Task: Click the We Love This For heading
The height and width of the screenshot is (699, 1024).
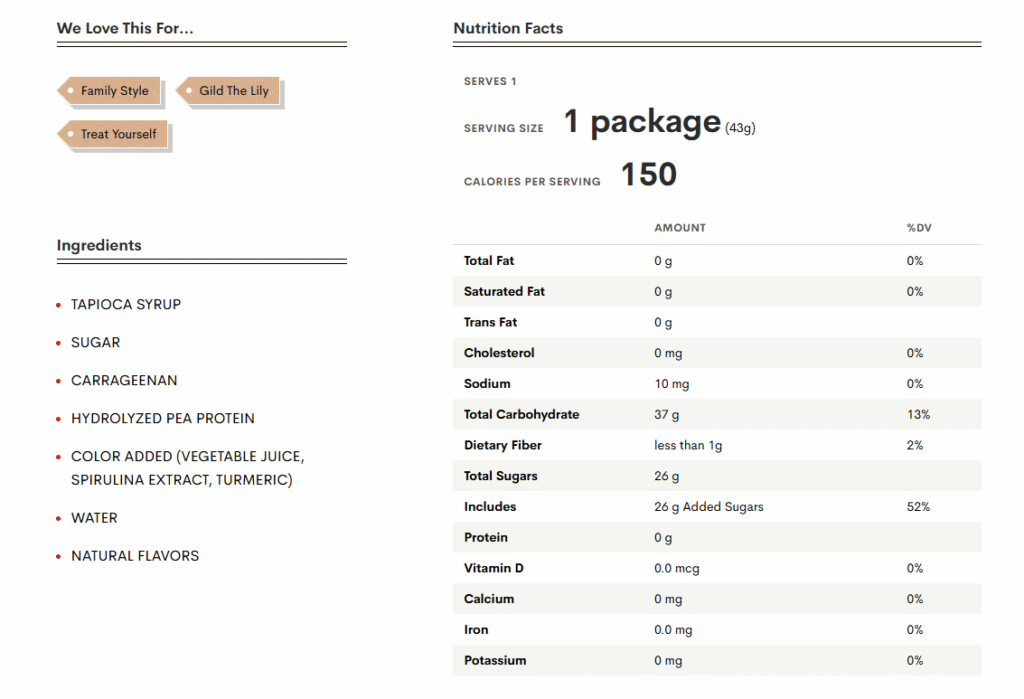Action: coord(125,28)
